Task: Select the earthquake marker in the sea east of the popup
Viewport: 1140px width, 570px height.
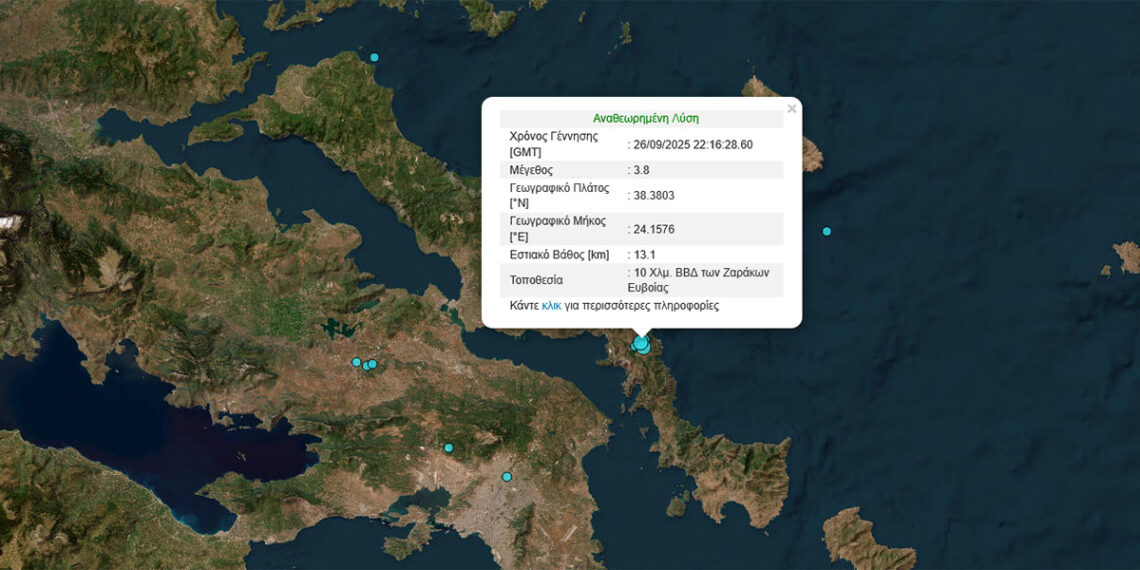Action: pyautogui.click(x=826, y=232)
